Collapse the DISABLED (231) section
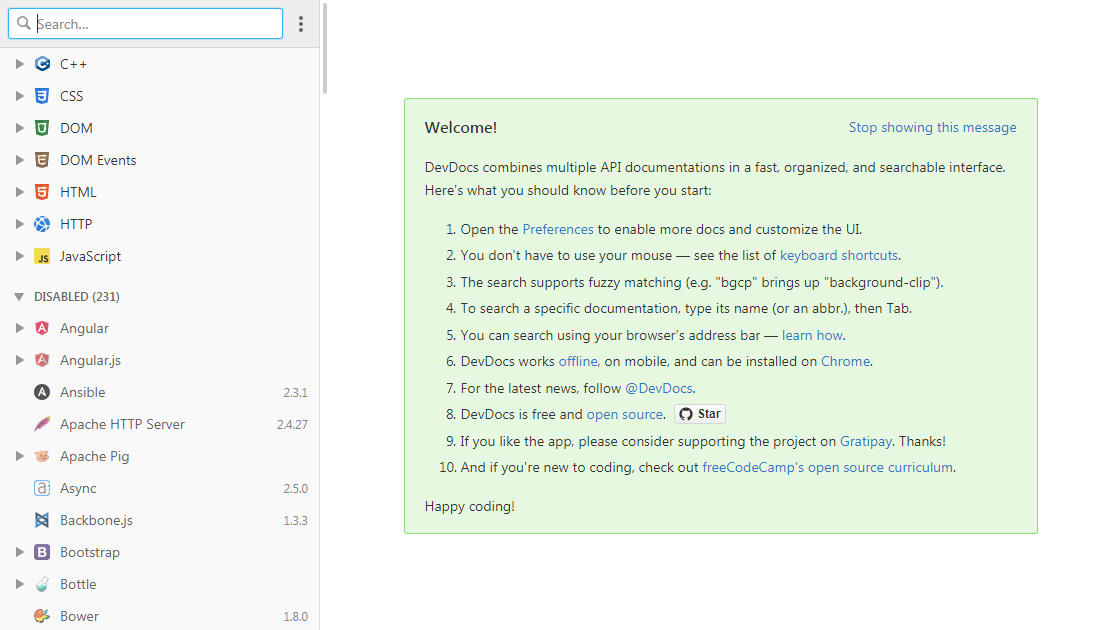This screenshot has height=630, width=1109. click(x=19, y=296)
